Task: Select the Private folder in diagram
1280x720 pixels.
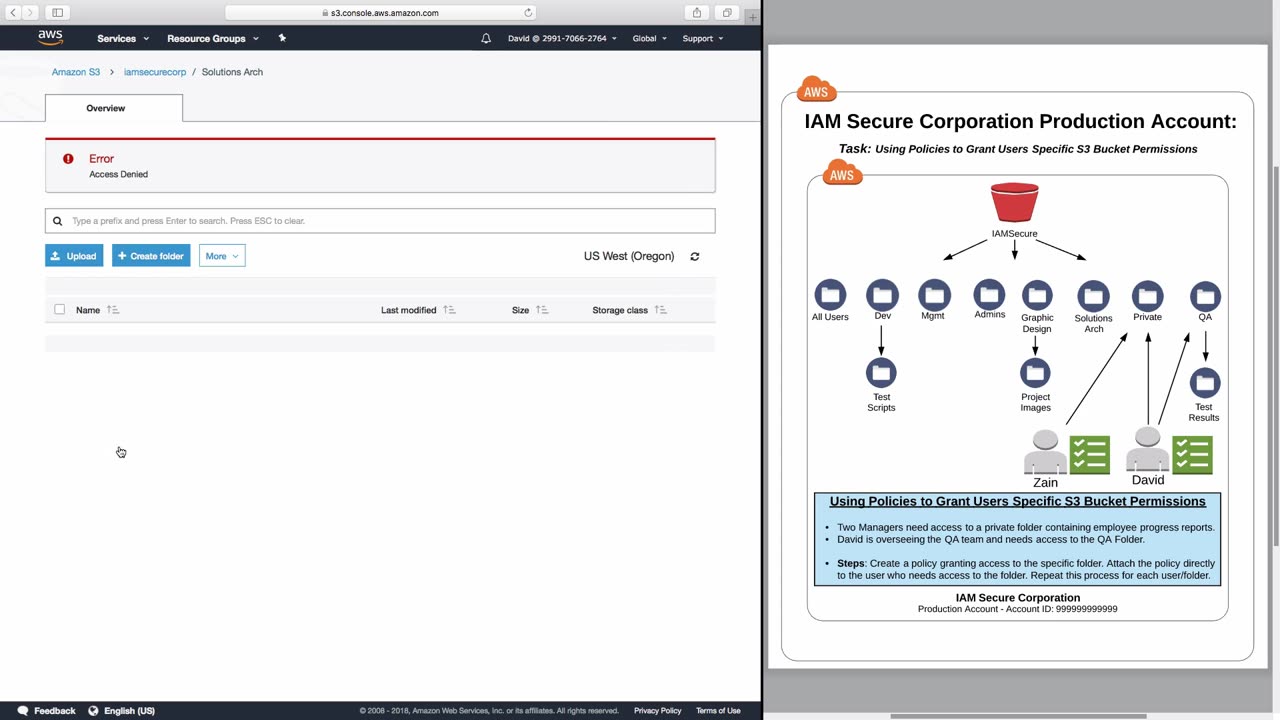Action: click(x=1147, y=295)
